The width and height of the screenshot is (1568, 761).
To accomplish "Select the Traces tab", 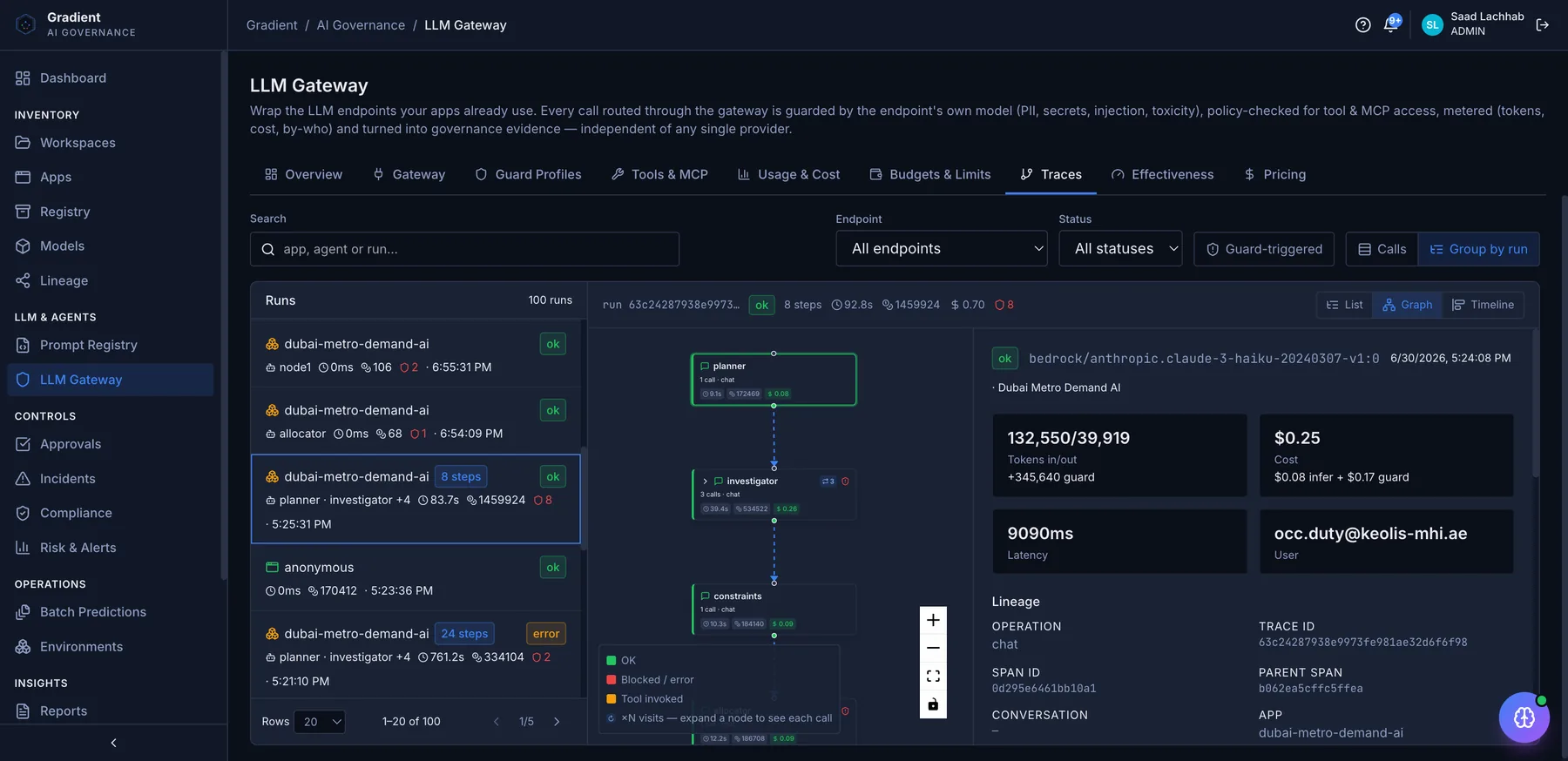I will click(1051, 174).
